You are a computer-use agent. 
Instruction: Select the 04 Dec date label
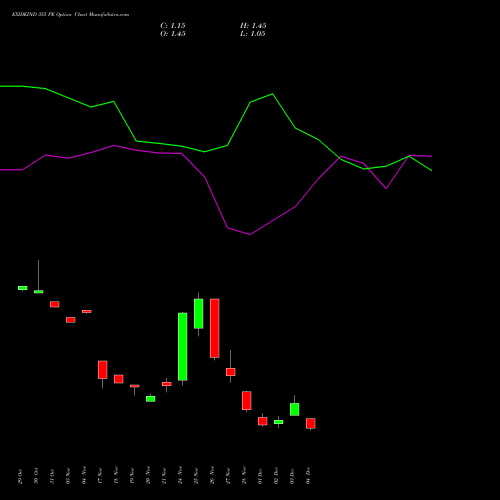click(x=308, y=476)
